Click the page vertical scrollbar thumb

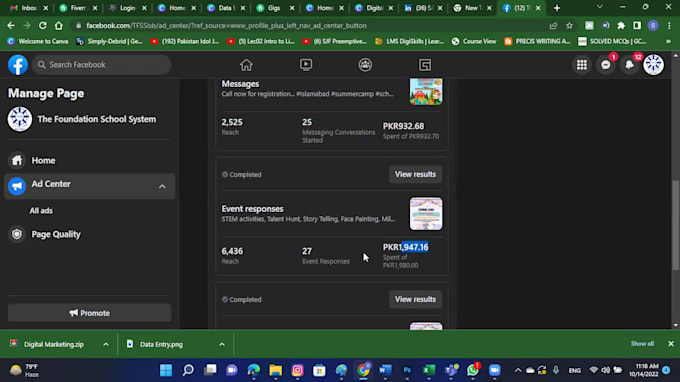pyautogui.click(x=676, y=225)
